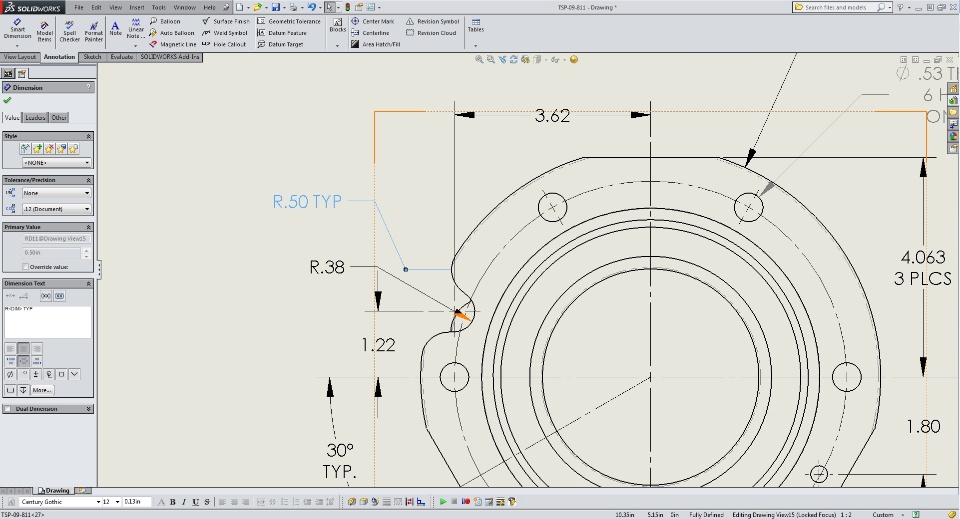Open the .12 (Document) precision dropdown

[56, 209]
